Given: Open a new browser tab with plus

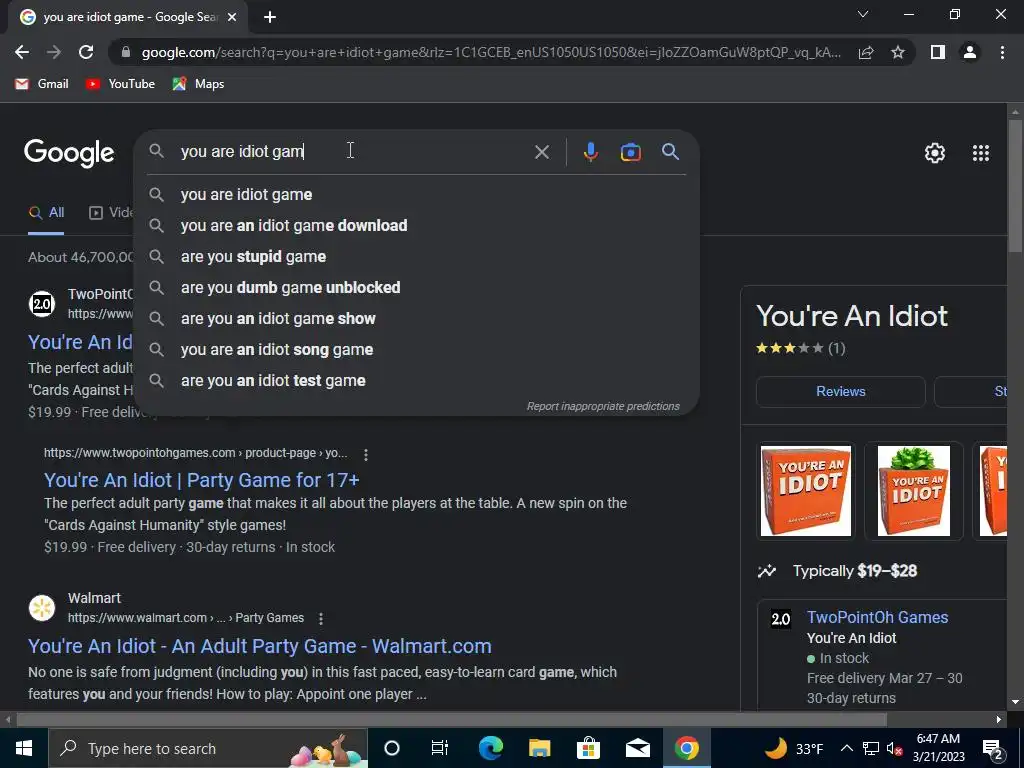Looking at the screenshot, I should pos(270,18).
